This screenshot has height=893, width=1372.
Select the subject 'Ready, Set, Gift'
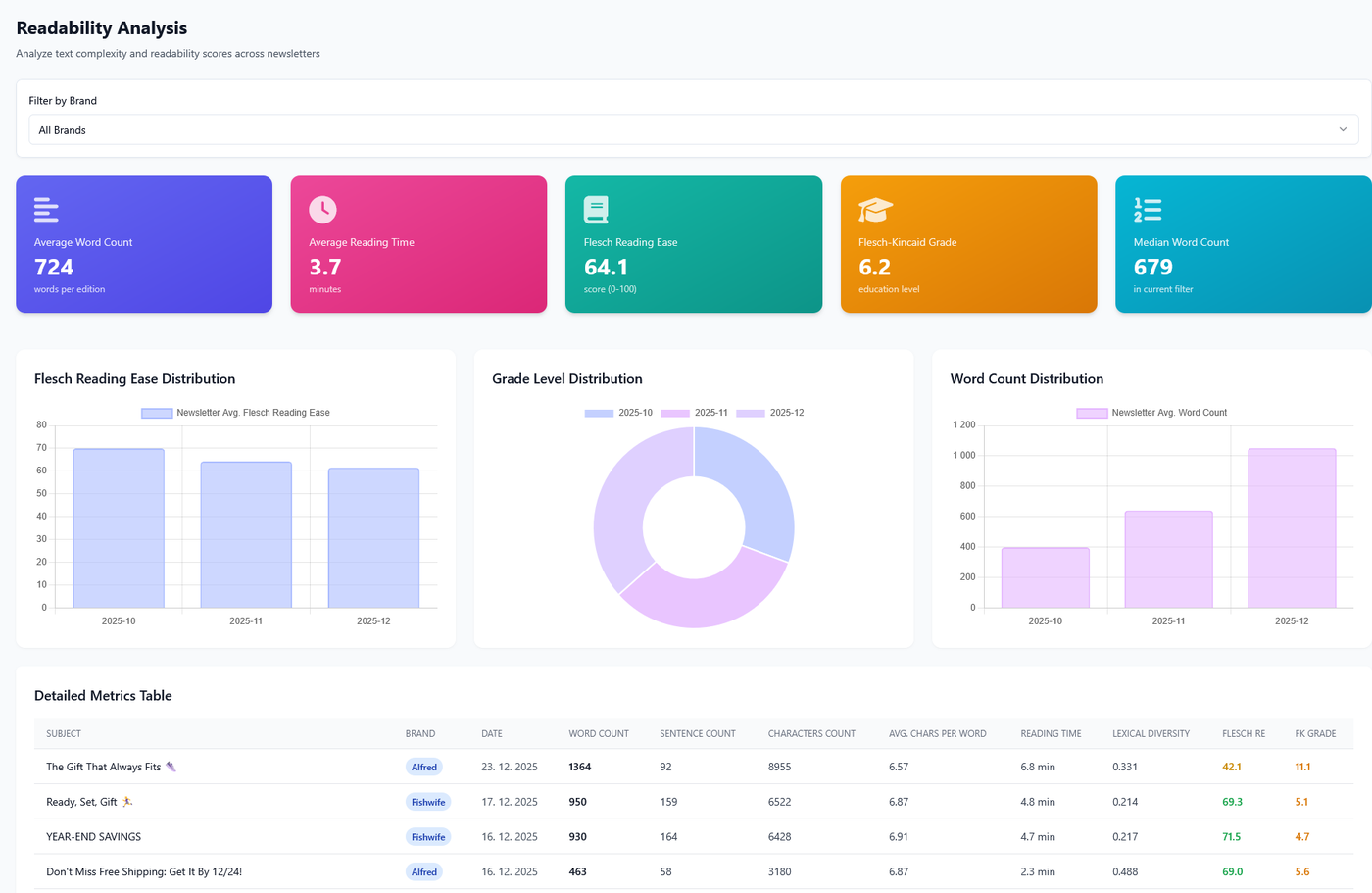coord(89,802)
